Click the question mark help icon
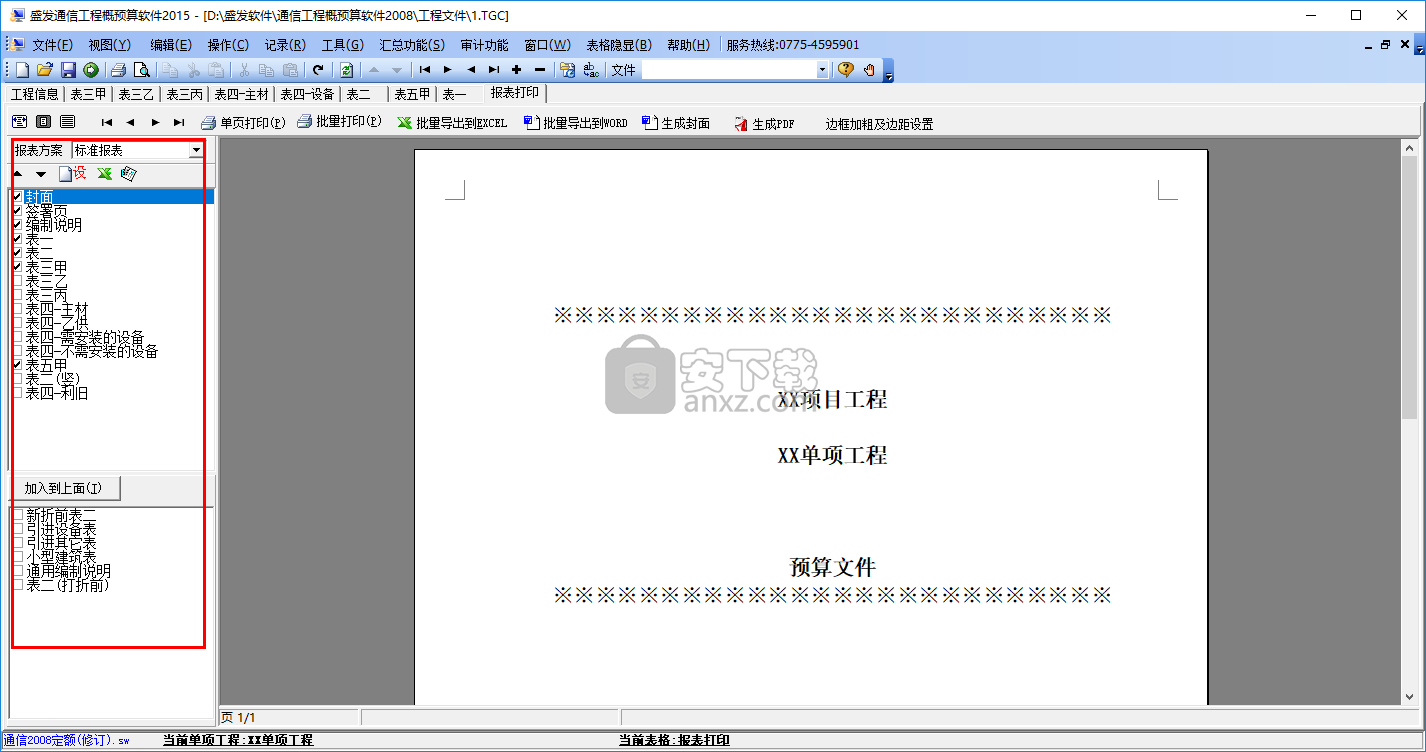 [x=846, y=70]
